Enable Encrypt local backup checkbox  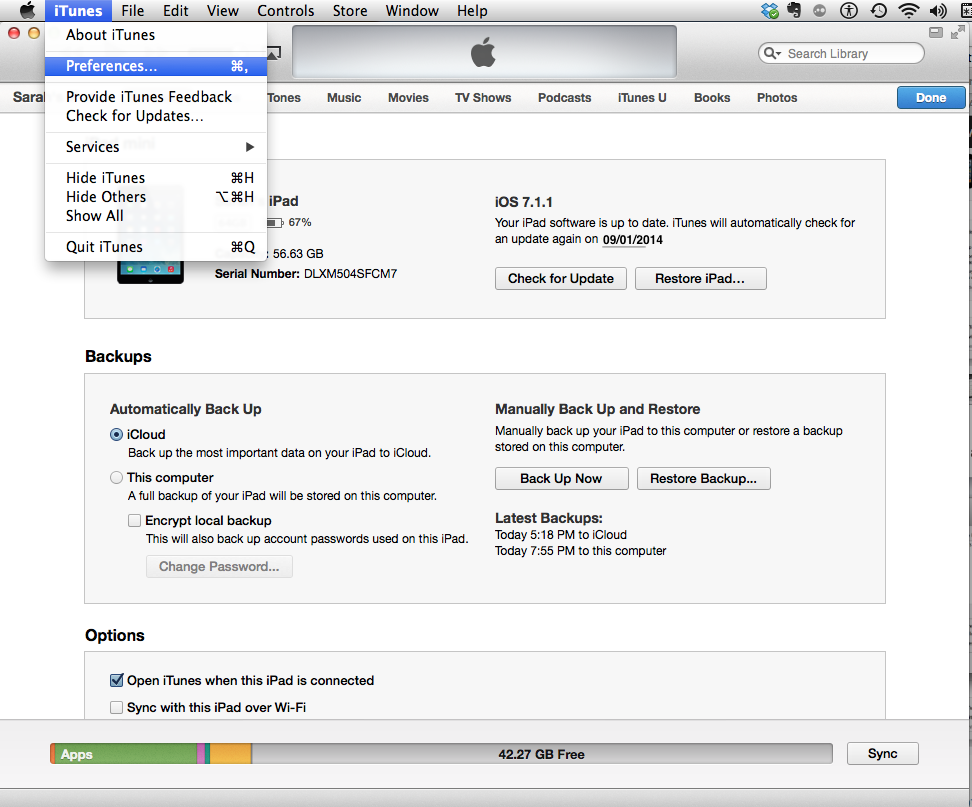(x=134, y=521)
